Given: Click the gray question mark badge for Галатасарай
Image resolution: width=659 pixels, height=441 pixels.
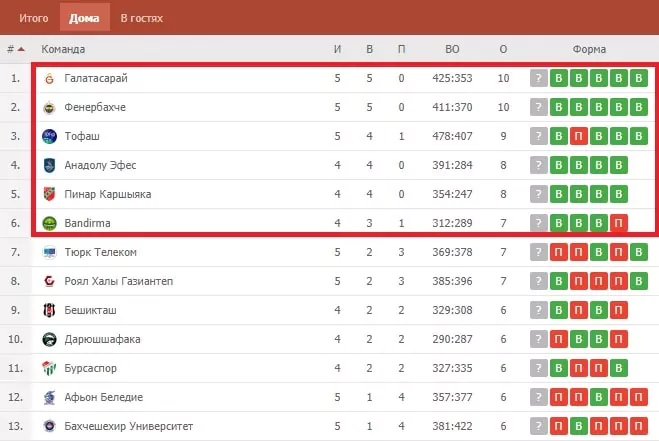Looking at the screenshot, I should coord(538,78).
